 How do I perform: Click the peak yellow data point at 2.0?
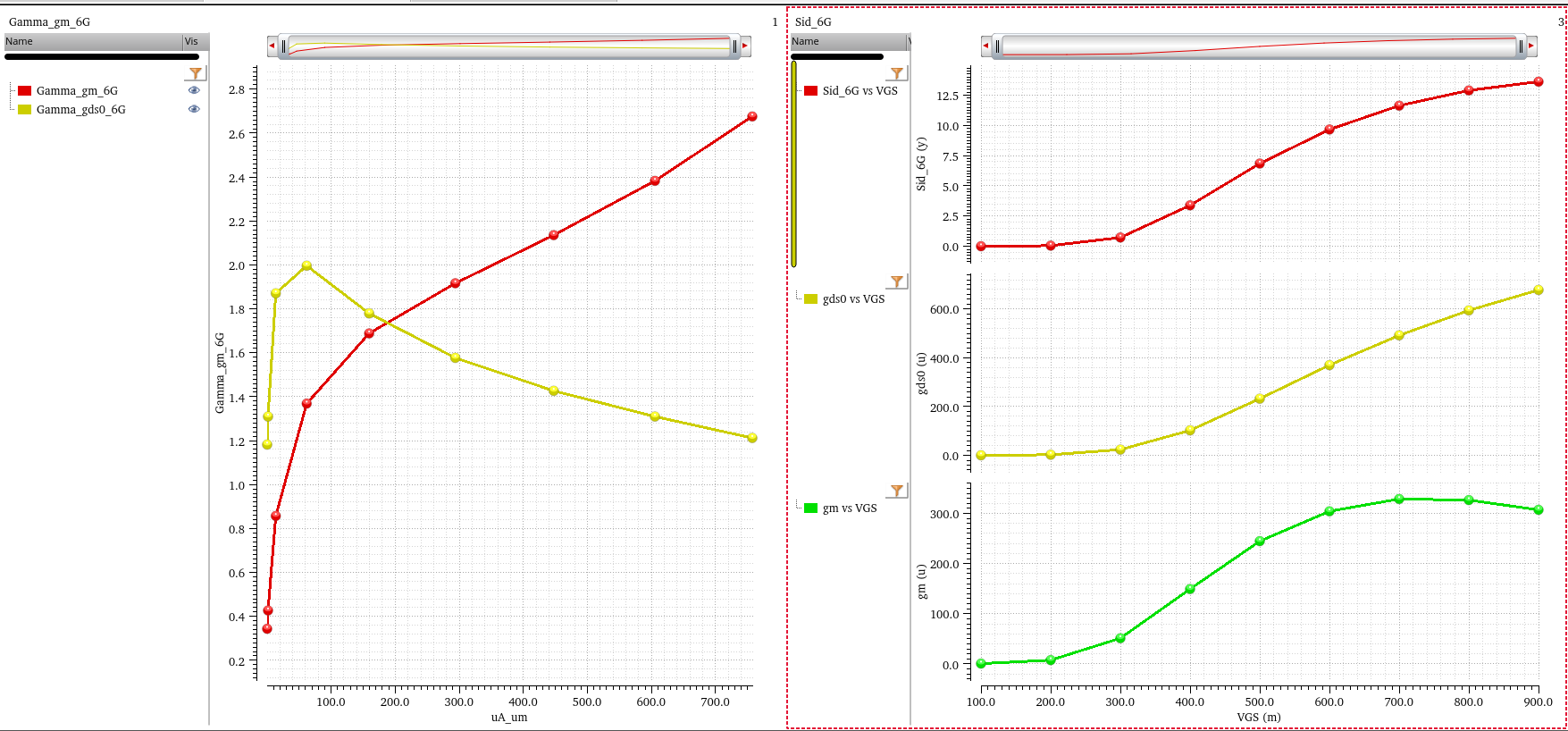point(306,265)
